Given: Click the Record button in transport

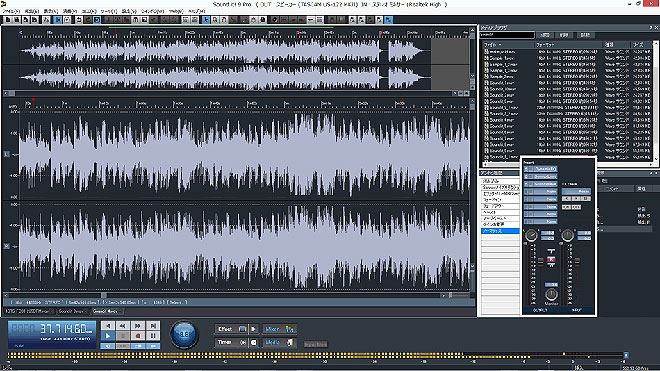Looking at the screenshot, I should [138, 336].
